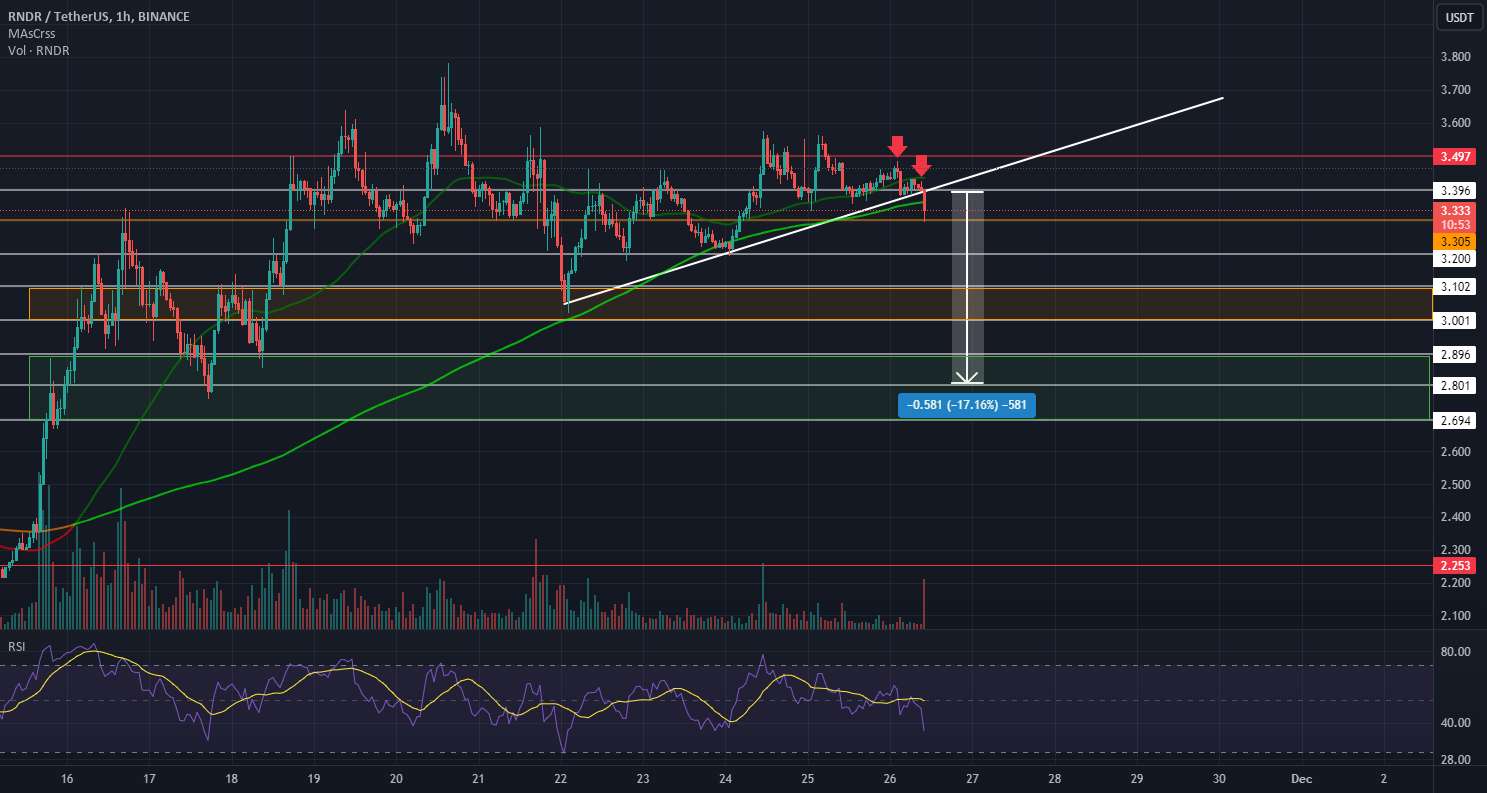Click date 28 on the time axis
This screenshot has width=1487, height=793.
click(1054, 777)
